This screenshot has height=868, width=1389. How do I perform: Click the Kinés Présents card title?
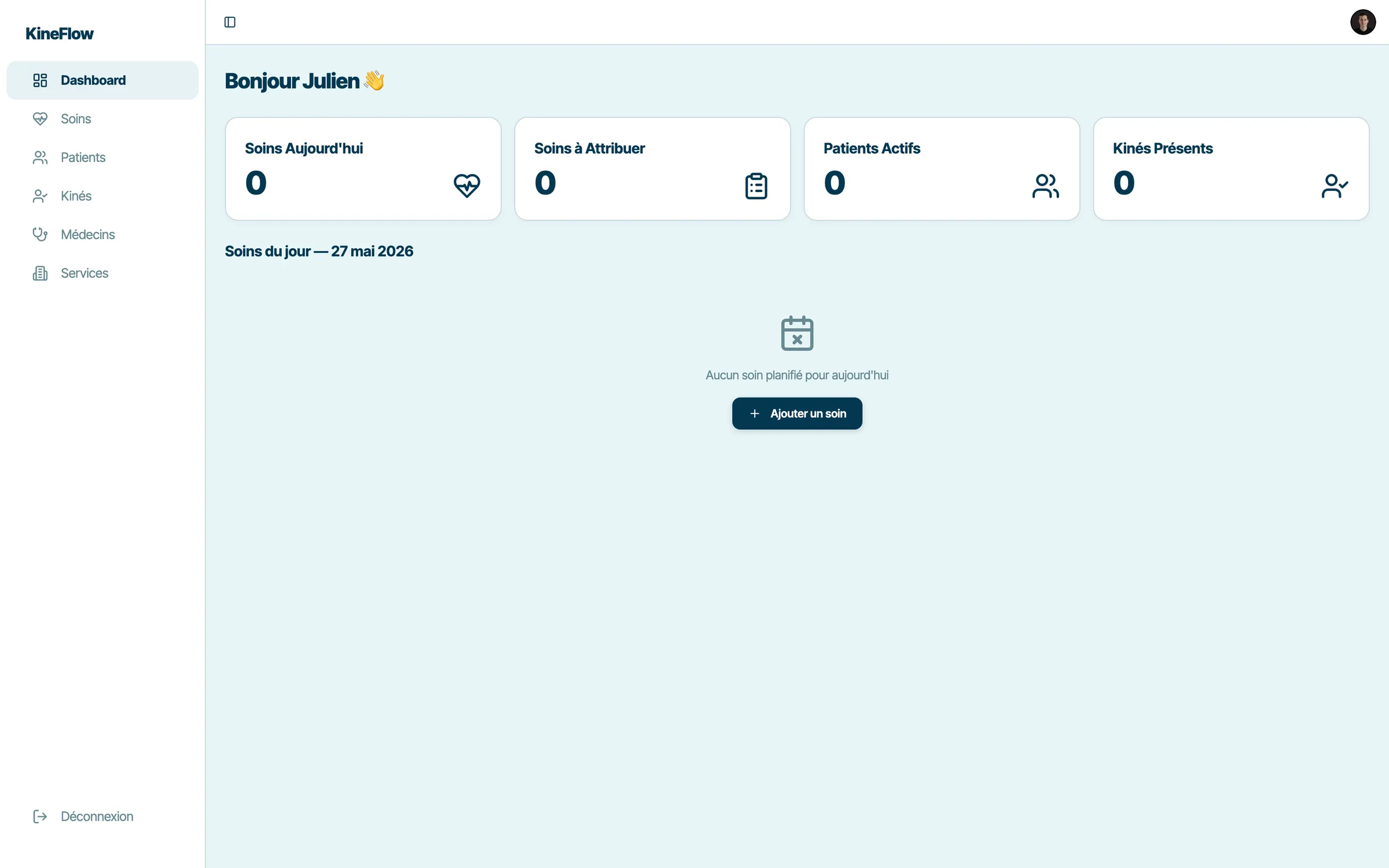pos(1163,148)
